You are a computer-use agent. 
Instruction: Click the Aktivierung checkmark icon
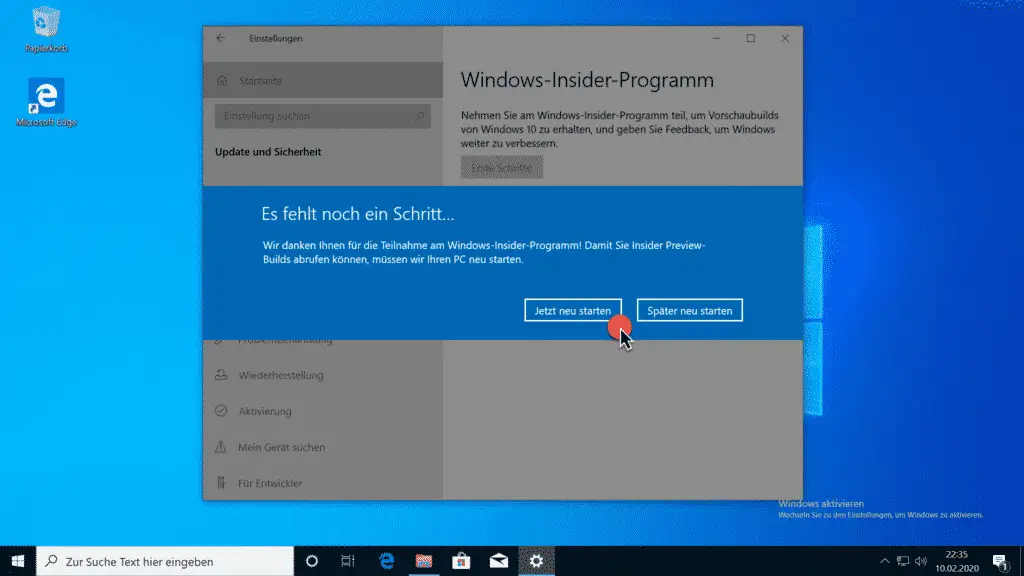pyautogui.click(x=221, y=411)
